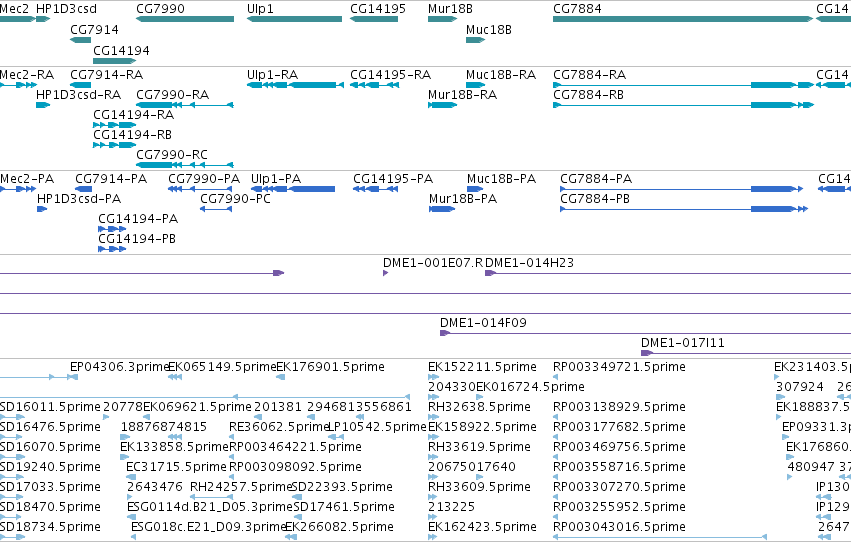Select the HP1D3csd-PA protein label
The width and height of the screenshot is (851, 542).
pyautogui.click(x=79, y=199)
